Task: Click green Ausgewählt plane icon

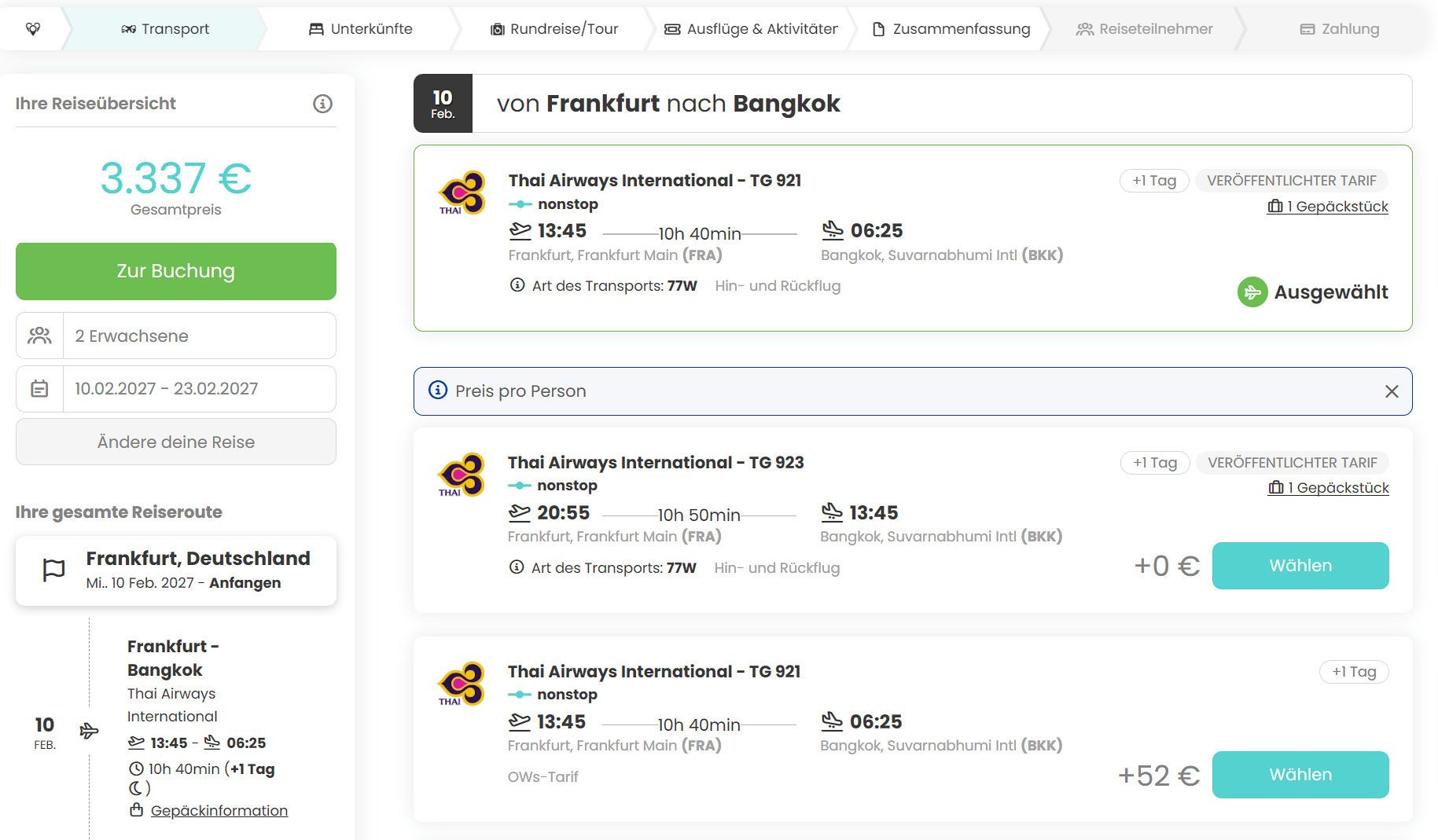Action: coord(1252,292)
